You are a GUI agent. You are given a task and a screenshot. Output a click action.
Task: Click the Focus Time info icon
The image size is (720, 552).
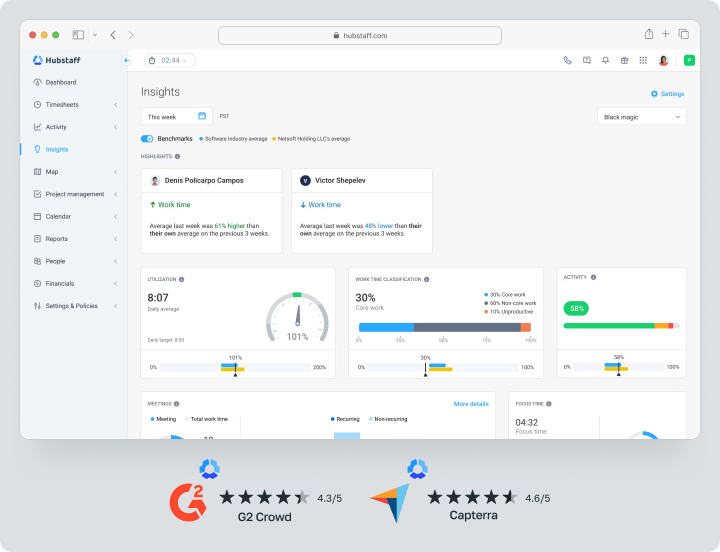(549, 404)
